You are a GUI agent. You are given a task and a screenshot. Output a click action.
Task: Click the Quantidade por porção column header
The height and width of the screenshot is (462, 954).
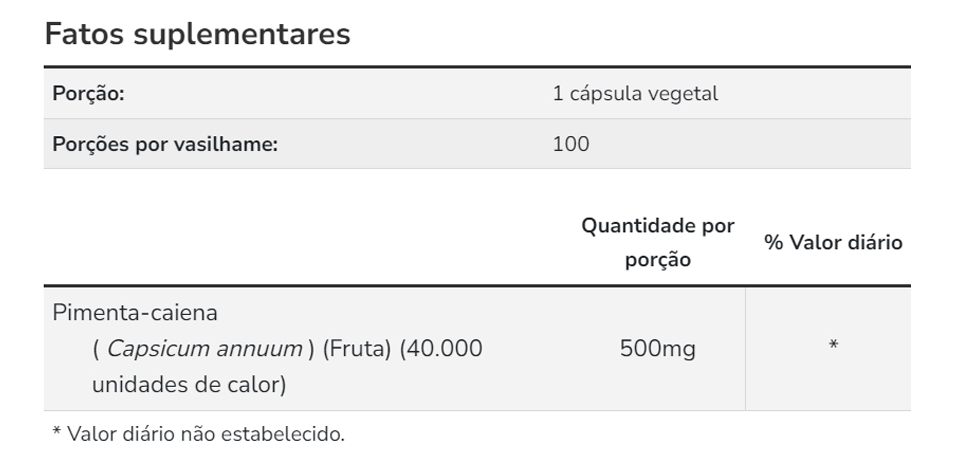658,242
